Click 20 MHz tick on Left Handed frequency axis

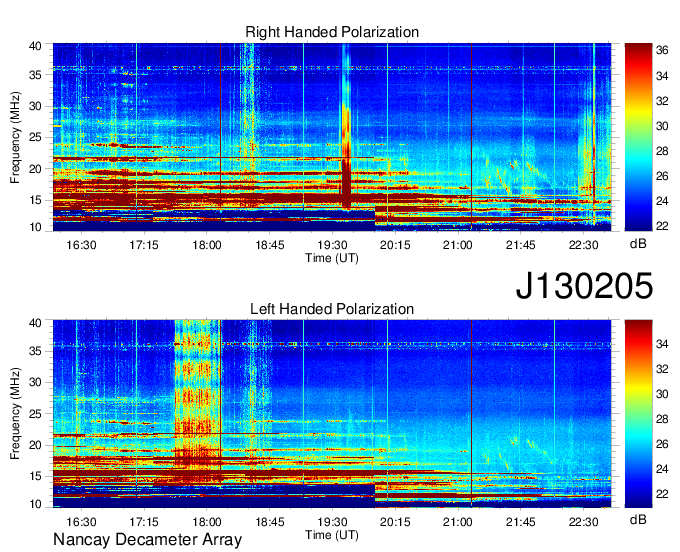(35, 445)
